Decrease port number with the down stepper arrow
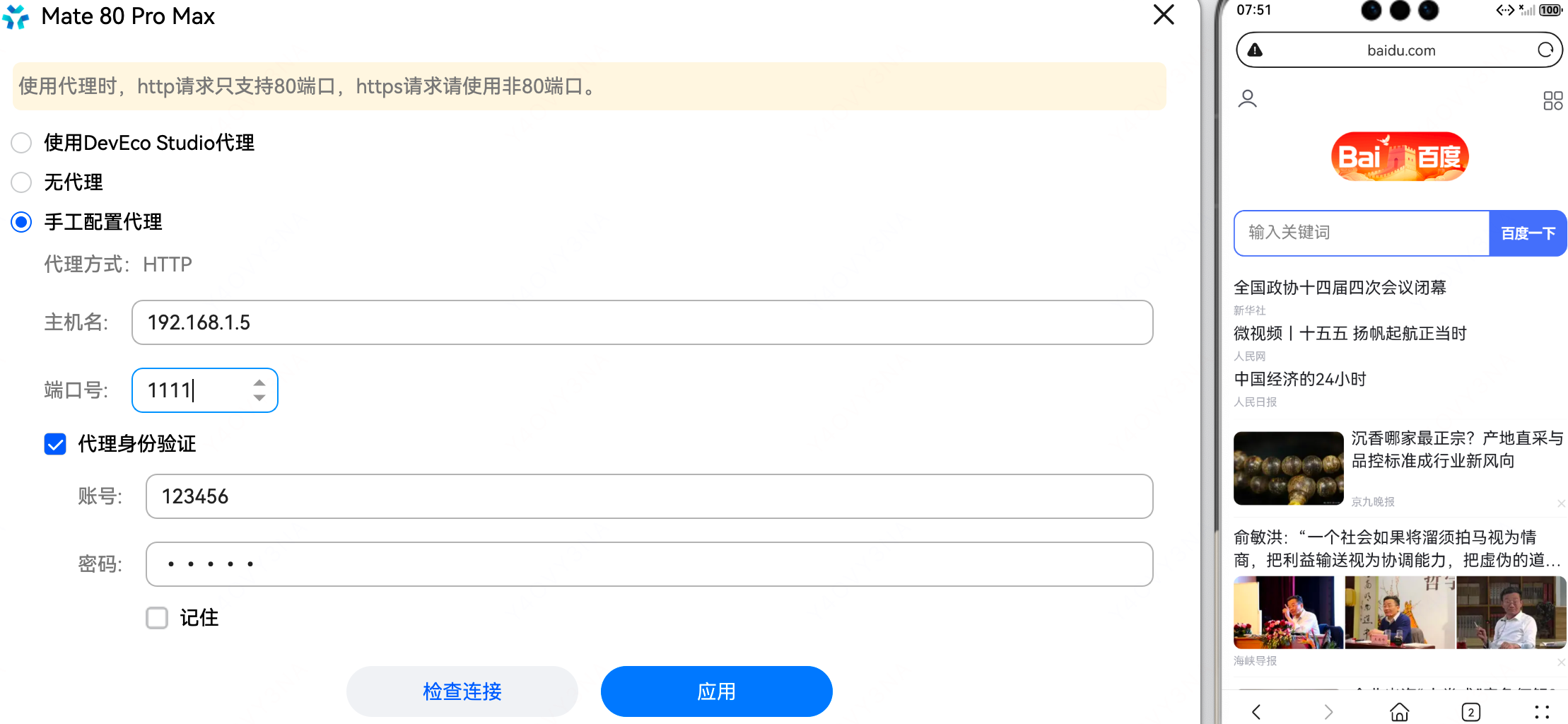This screenshot has width=1568, height=724. pyautogui.click(x=259, y=398)
